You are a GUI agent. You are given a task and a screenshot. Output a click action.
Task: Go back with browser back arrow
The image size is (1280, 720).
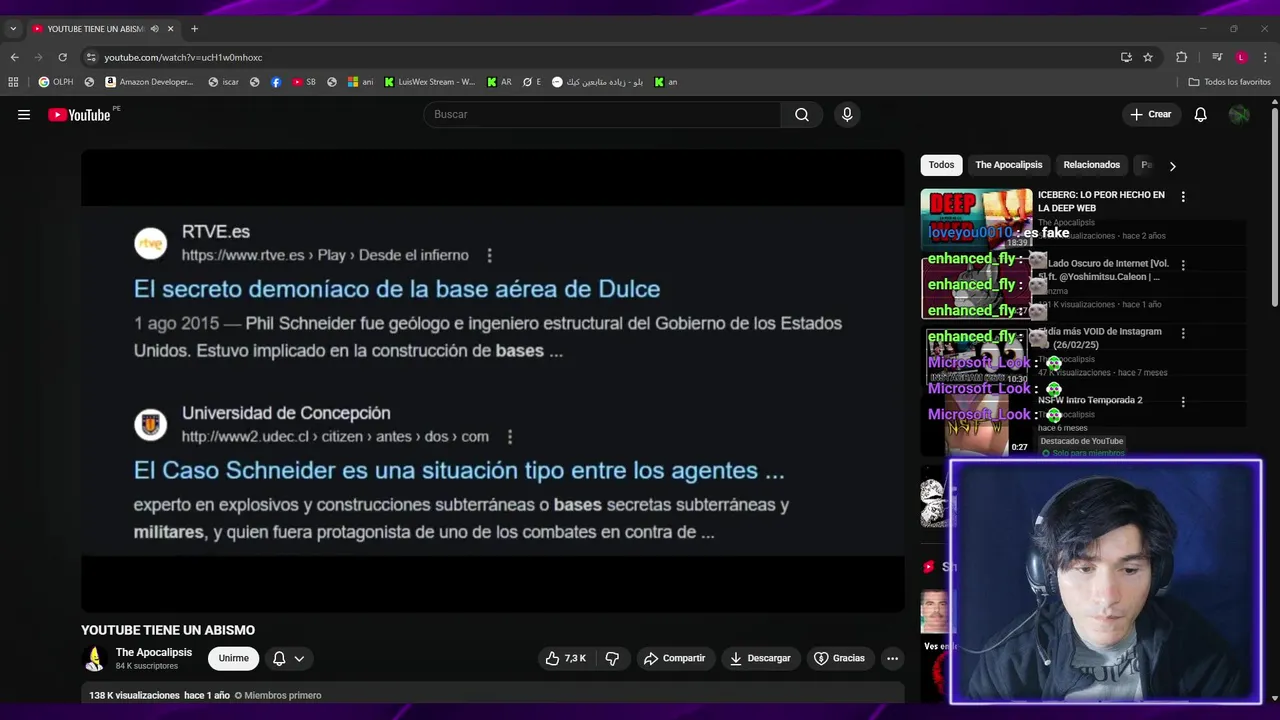pos(14,57)
